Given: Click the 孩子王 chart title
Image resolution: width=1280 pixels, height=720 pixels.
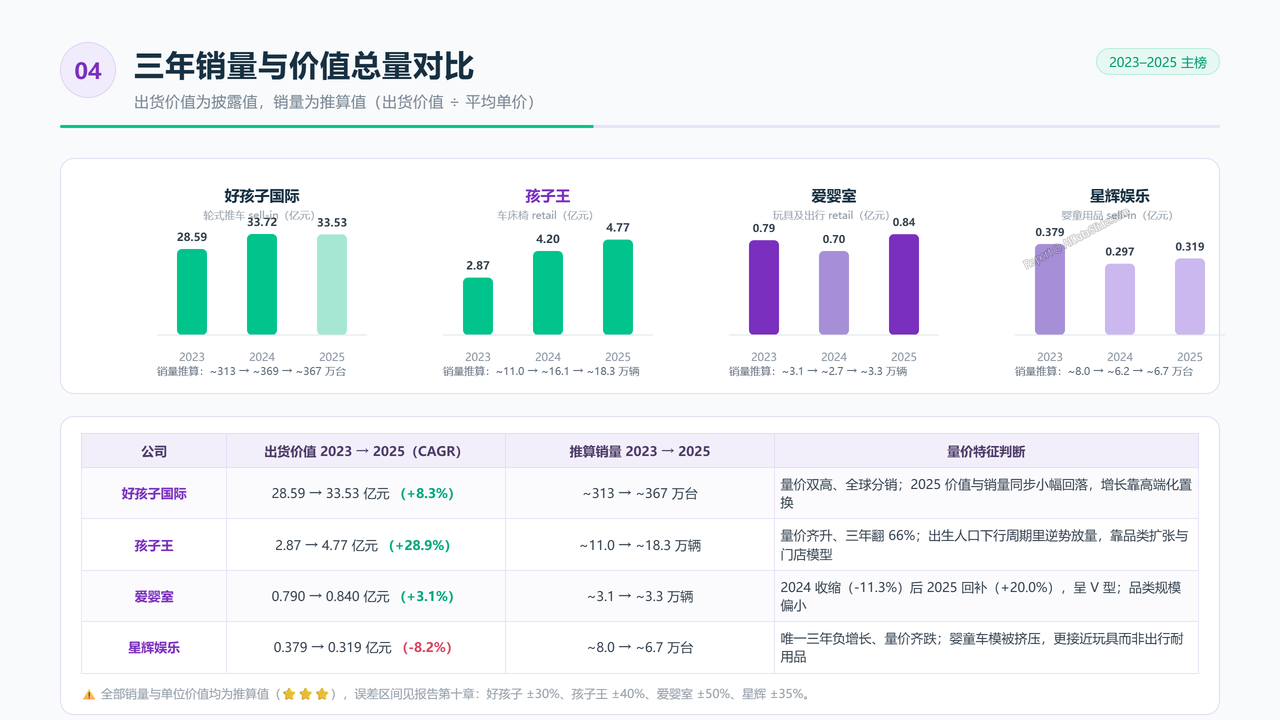Looking at the screenshot, I should click(548, 196).
